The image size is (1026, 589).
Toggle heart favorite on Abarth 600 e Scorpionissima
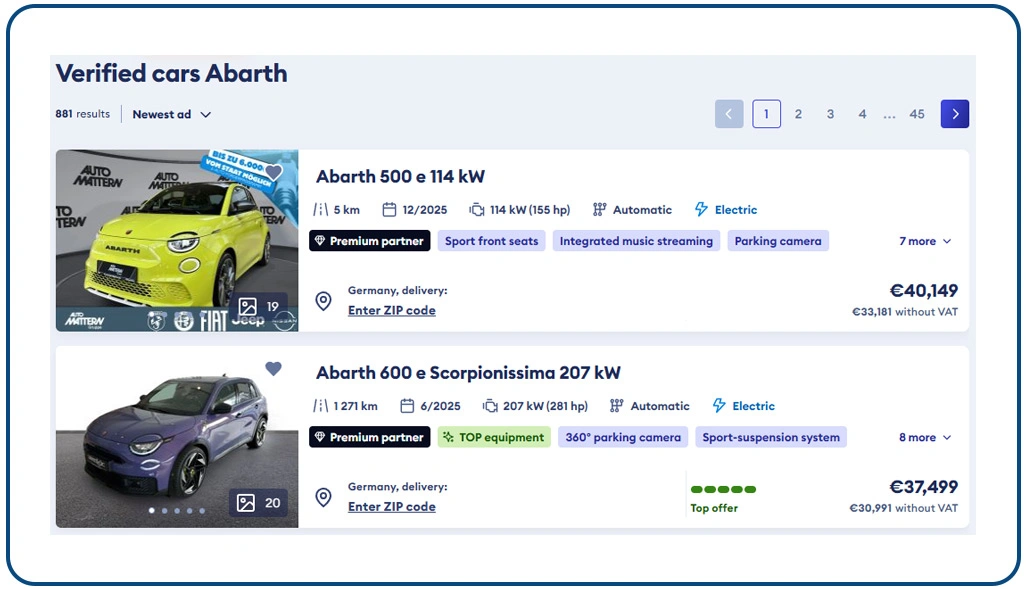point(274,368)
